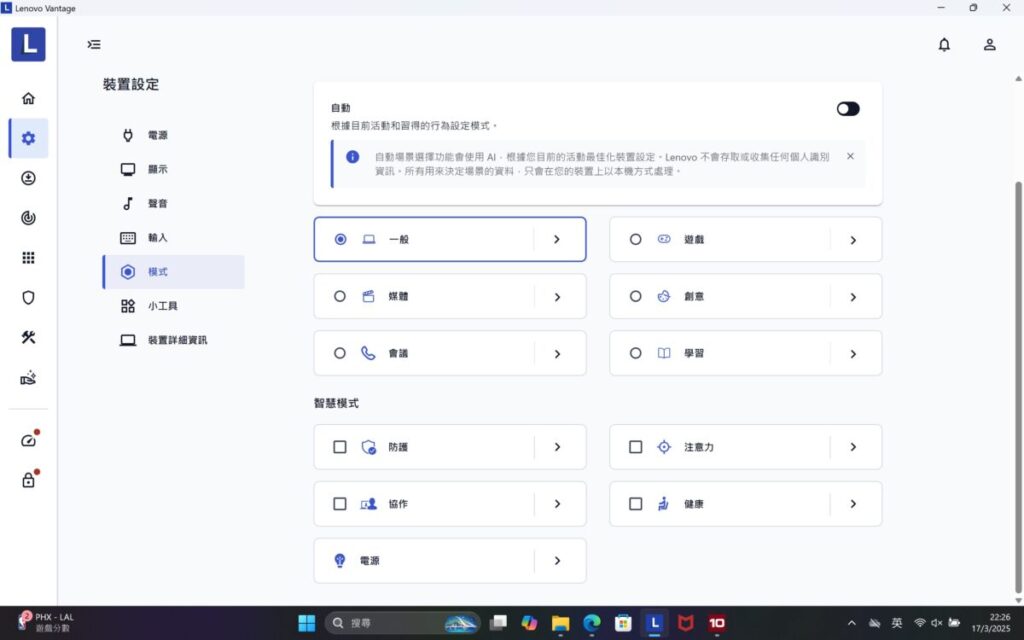The height and width of the screenshot is (640, 1024).
Task: Enable the 自動 auto mode toggle
Action: click(x=848, y=108)
